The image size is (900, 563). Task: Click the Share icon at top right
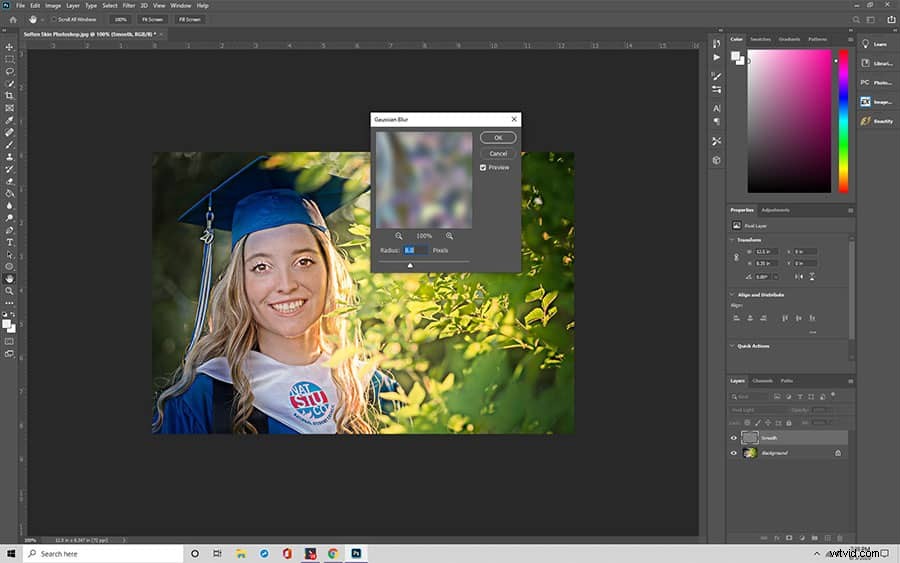click(x=891, y=20)
